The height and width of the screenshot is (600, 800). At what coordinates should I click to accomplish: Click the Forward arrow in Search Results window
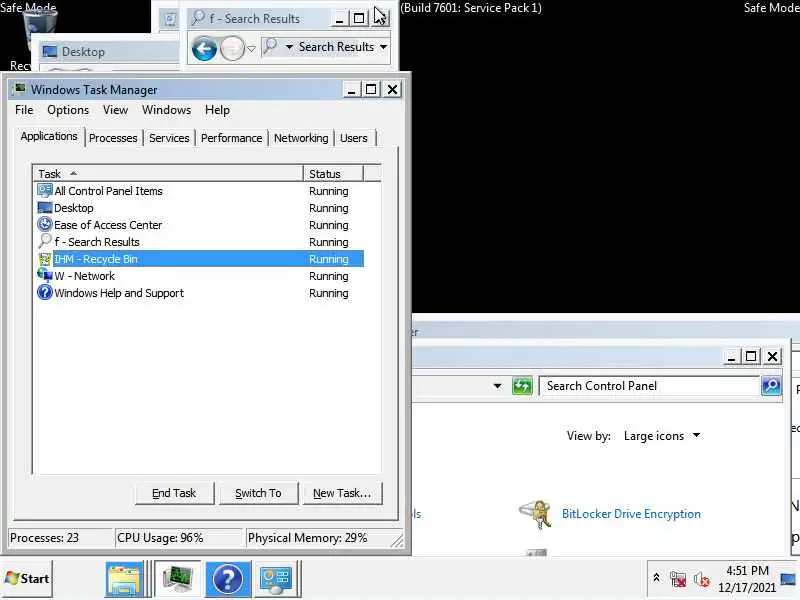point(232,49)
